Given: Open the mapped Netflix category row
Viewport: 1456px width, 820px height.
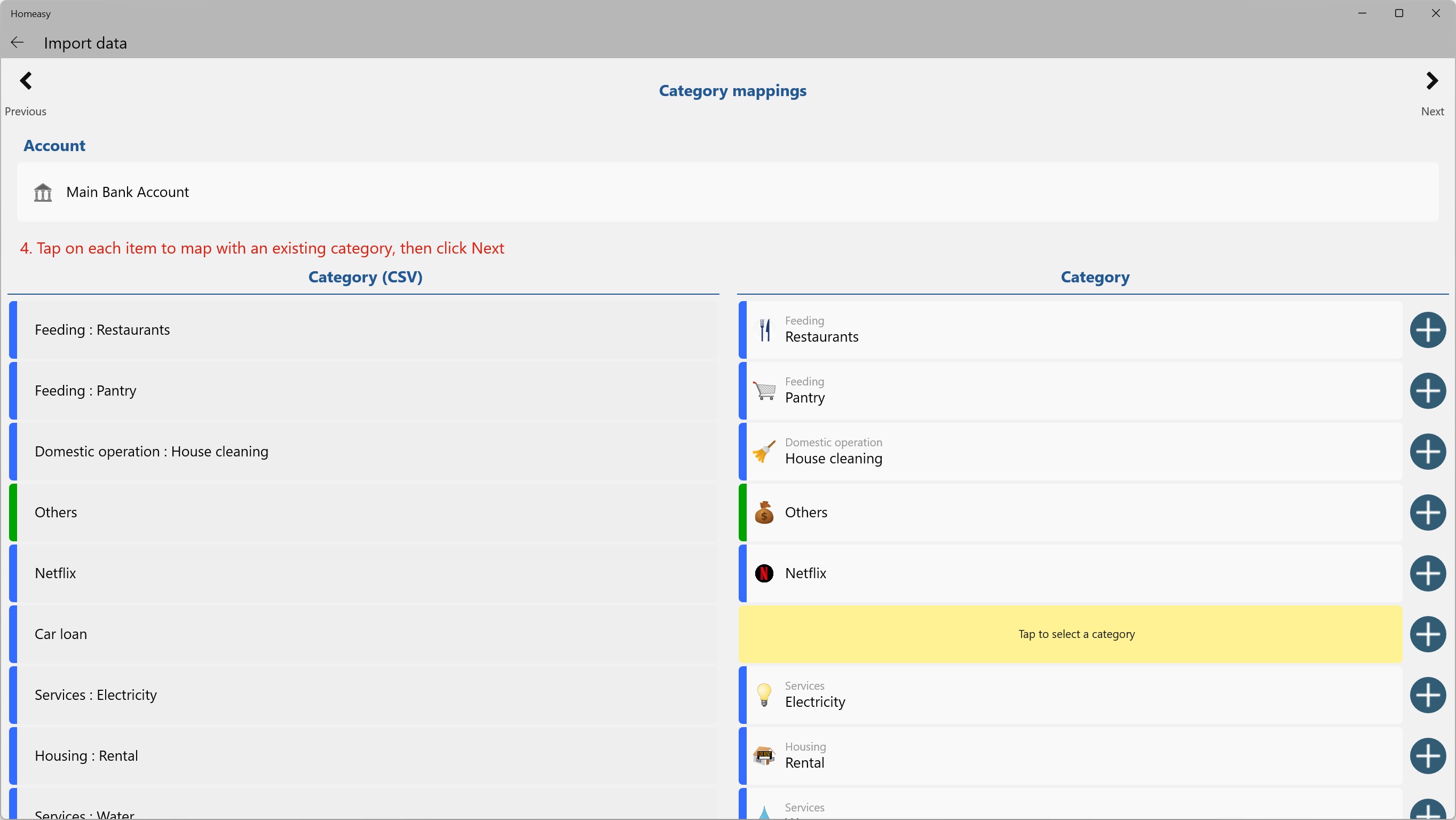Looking at the screenshot, I should click(x=1070, y=573).
